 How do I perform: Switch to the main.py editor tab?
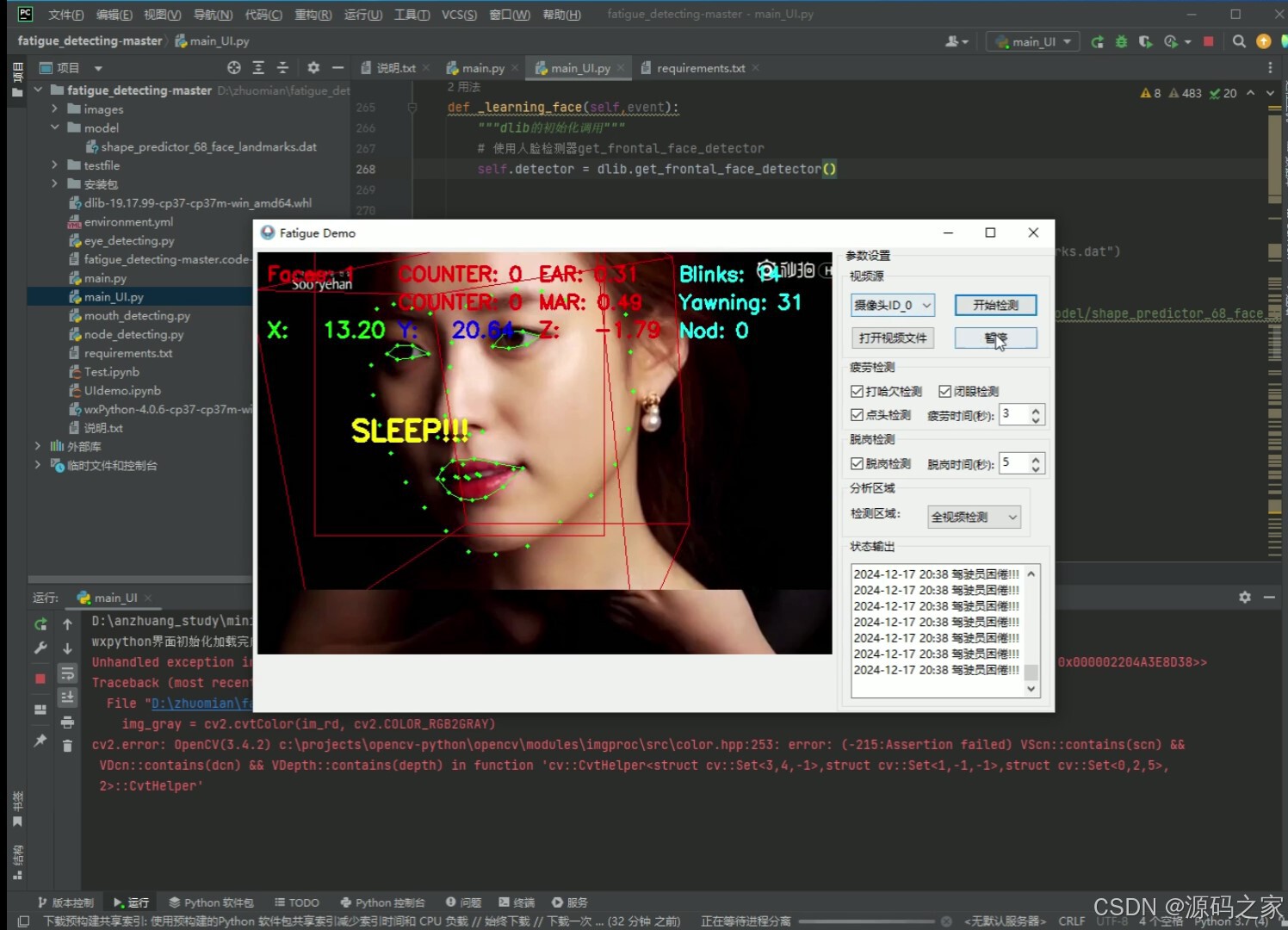[482, 68]
